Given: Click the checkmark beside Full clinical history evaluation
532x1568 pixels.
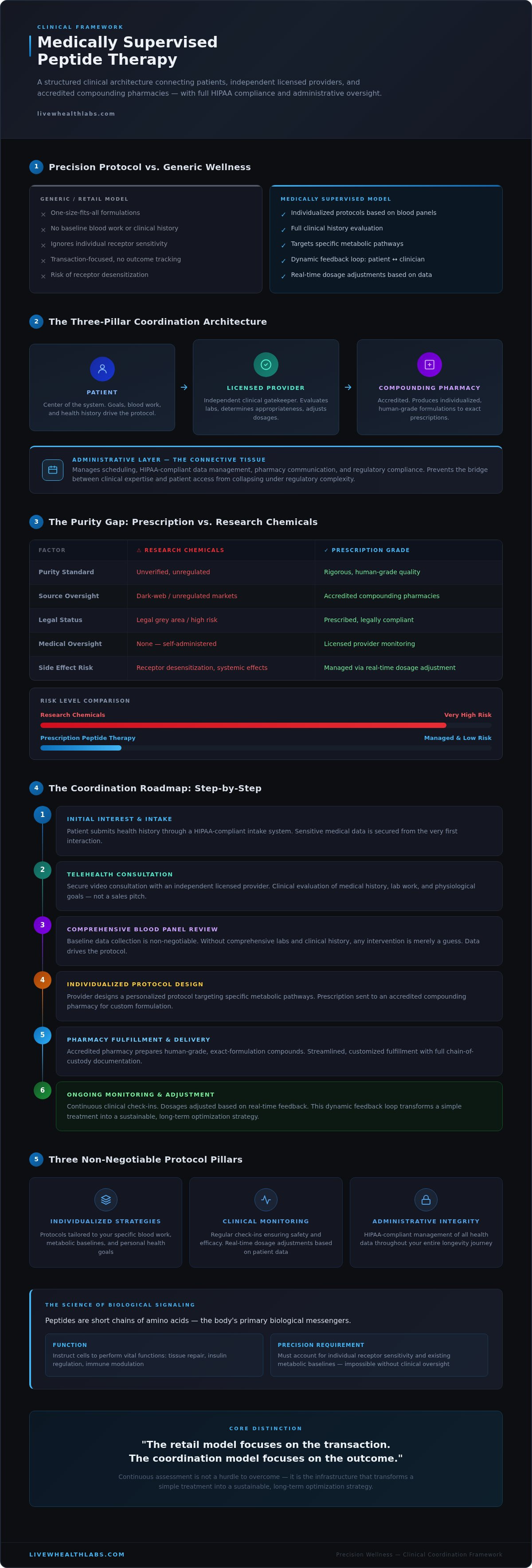Looking at the screenshot, I should coord(283,230).
